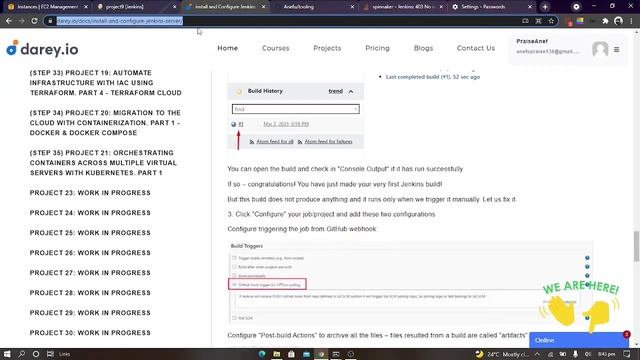
Task: Click the Atom feed for failures RSS icon
Action: (300, 142)
